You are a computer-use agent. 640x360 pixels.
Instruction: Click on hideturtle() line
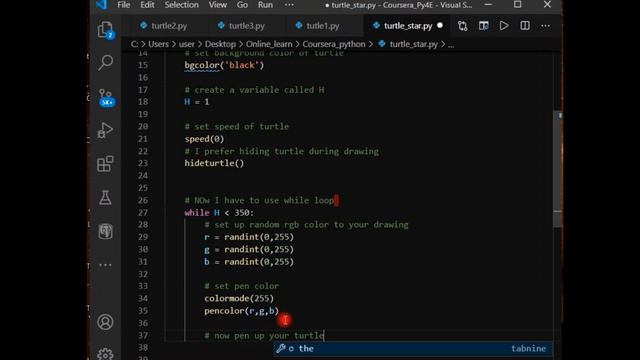(214, 163)
